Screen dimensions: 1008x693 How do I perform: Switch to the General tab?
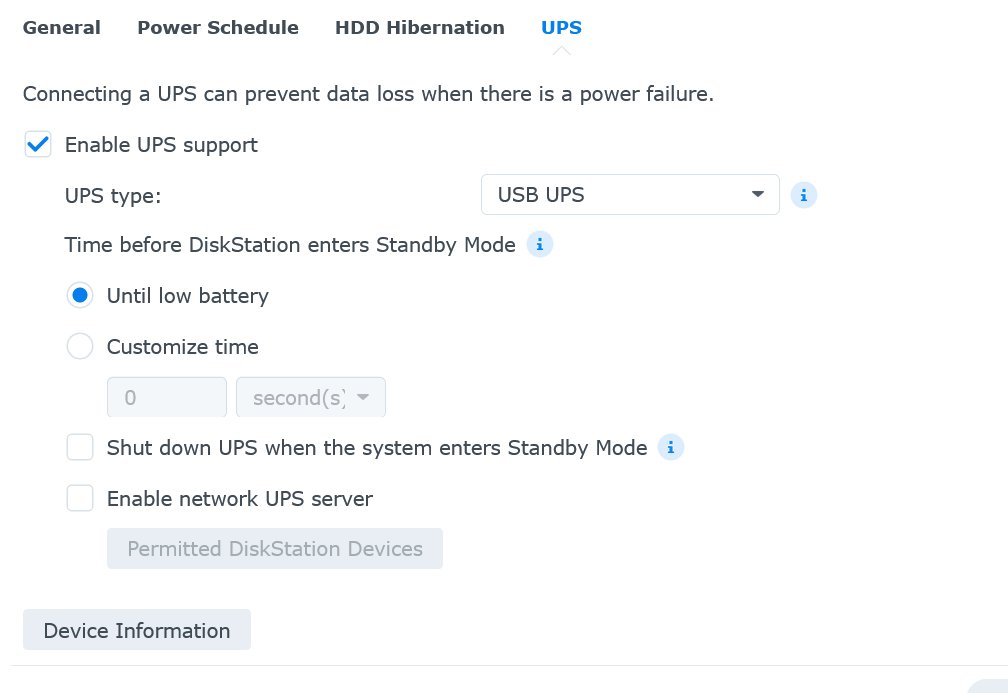61,27
